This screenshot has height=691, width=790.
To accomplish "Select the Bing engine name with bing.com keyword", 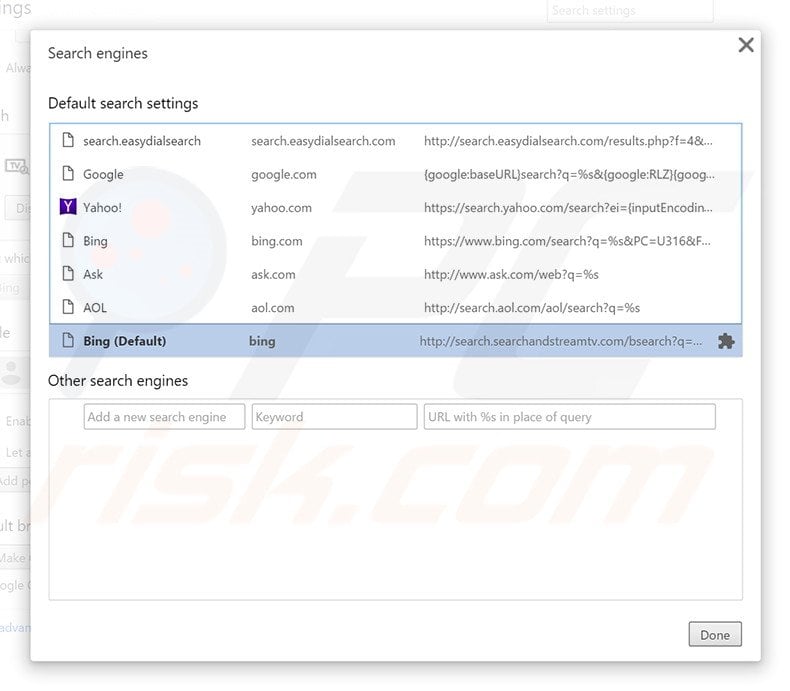I will click(95, 241).
